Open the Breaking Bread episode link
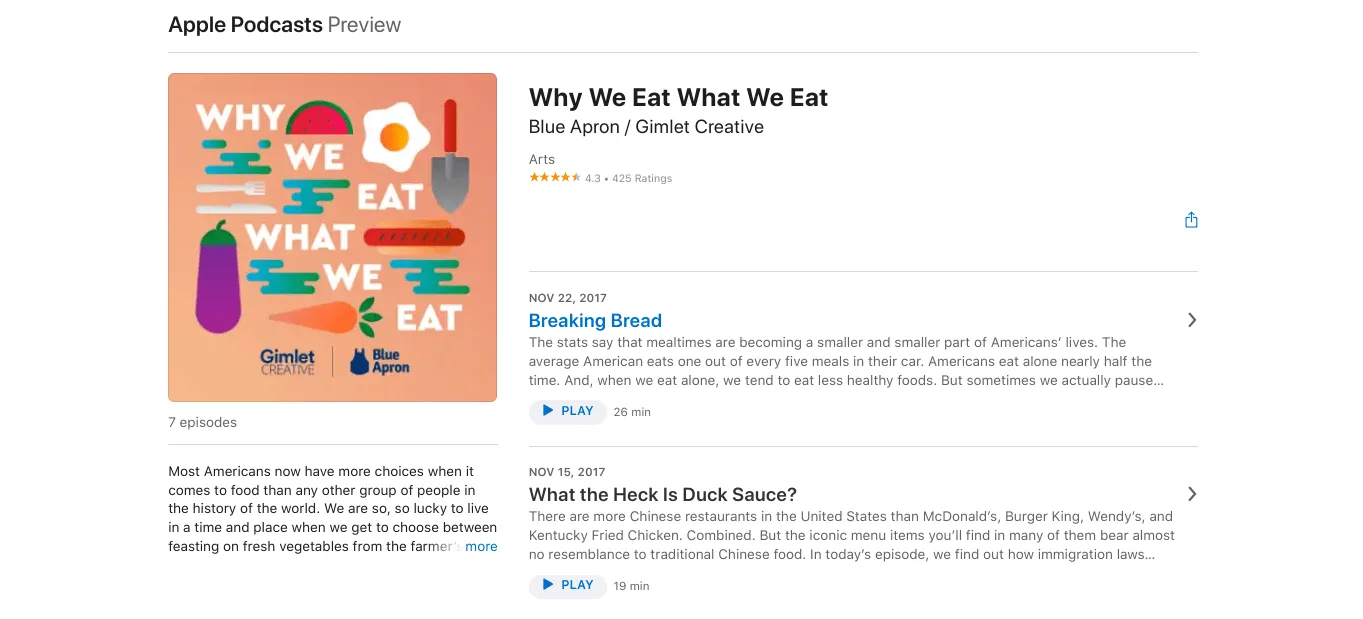This screenshot has width=1363, height=619. coord(595,320)
